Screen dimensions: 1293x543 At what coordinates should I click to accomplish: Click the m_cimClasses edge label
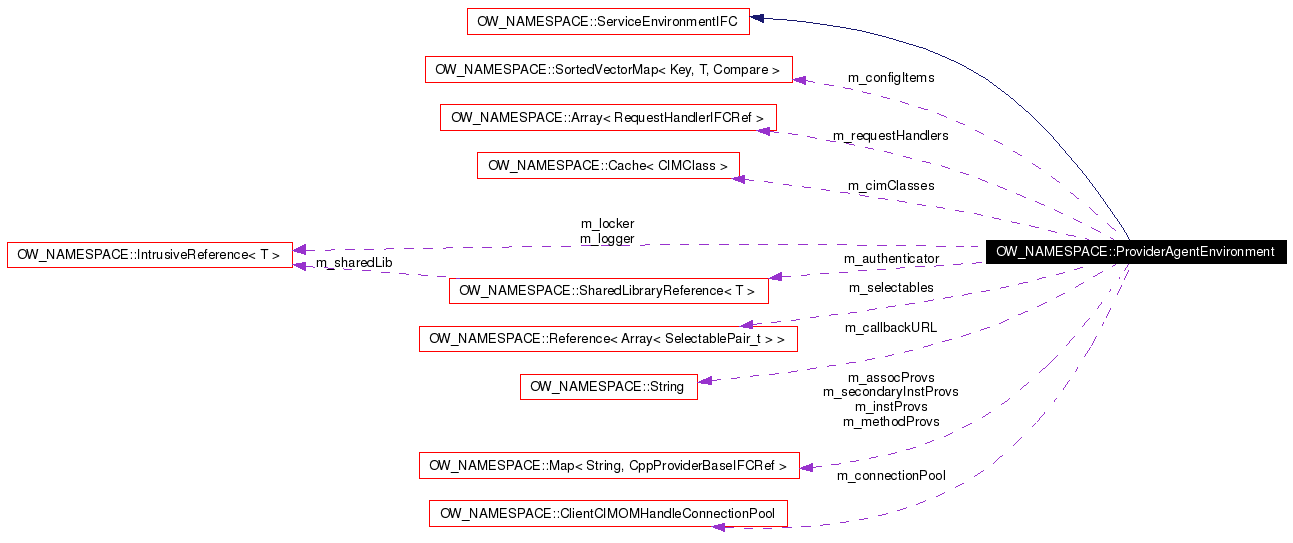[891, 185]
